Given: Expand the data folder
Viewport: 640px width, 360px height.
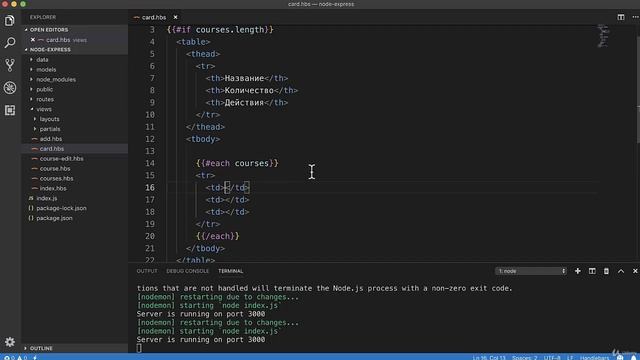Looking at the screenshot, I should click(42, 60).
